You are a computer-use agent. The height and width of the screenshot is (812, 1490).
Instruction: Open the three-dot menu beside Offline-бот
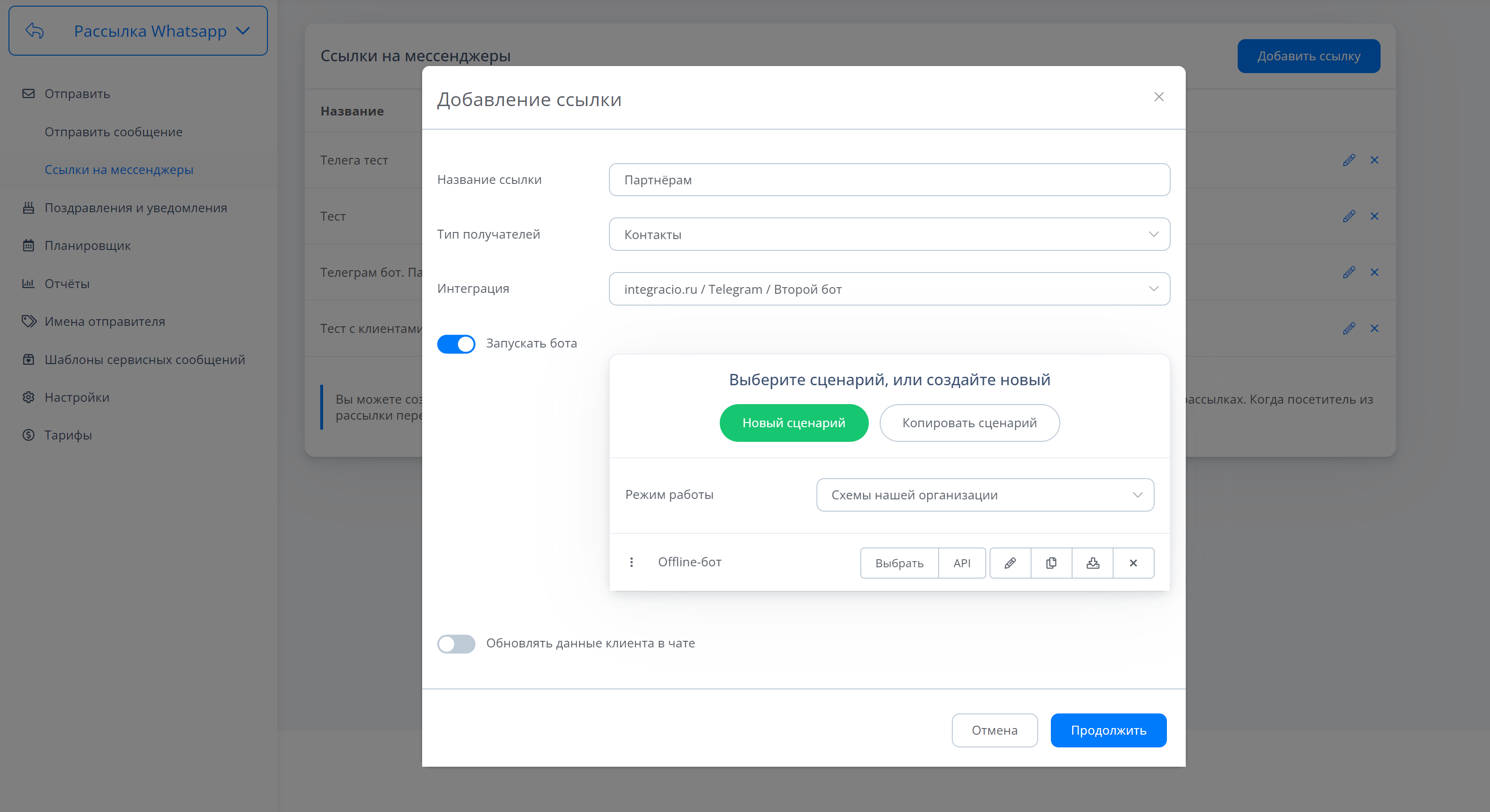[x=632, y=562]
